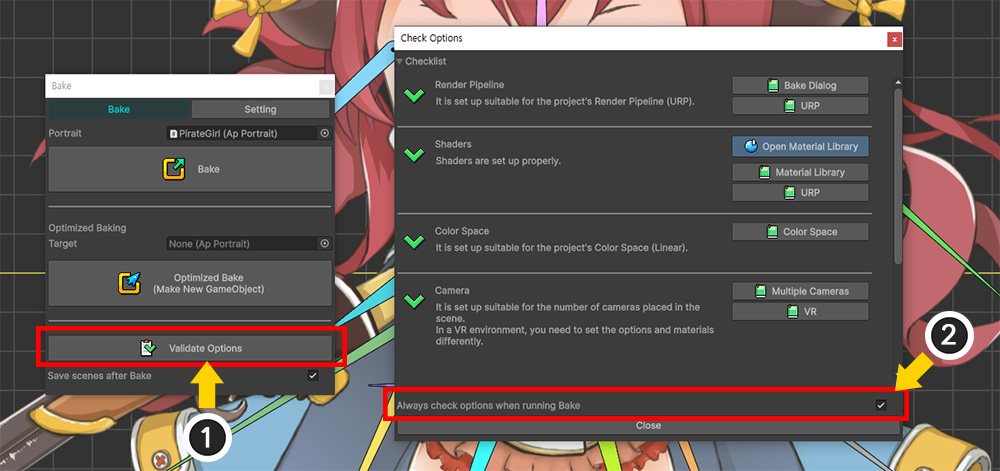Open URP documentation under Render Pipeline

[x=800, y=106]
